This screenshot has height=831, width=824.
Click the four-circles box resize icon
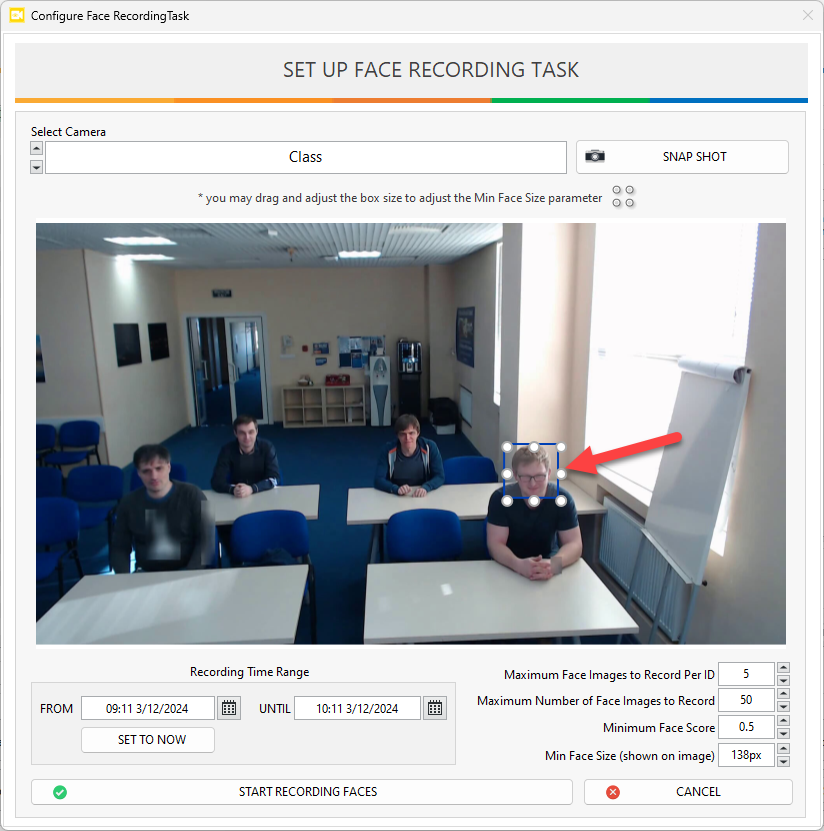pos(623,197)
